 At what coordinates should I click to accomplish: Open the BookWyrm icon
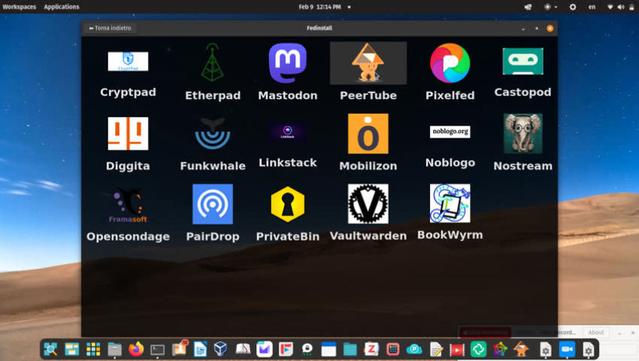pos(450,203)
